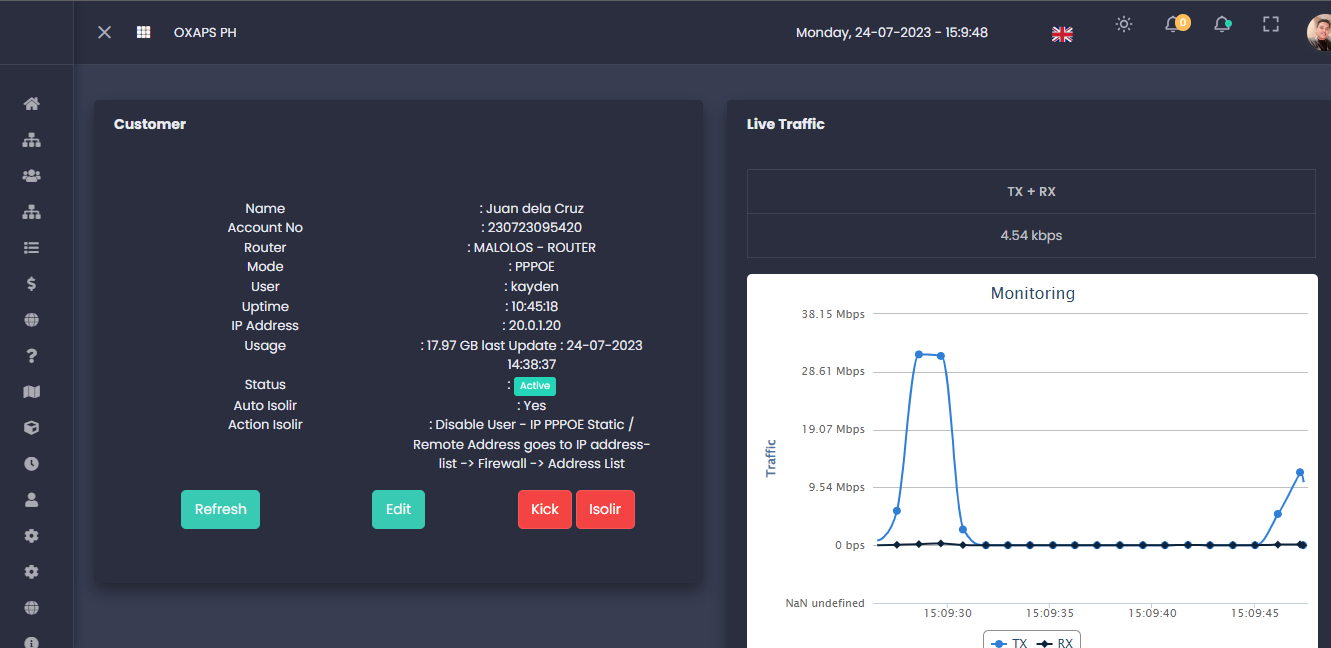
Task: Open the map sidebar icon
Action: pyautogui.click(x=31, y=392)
